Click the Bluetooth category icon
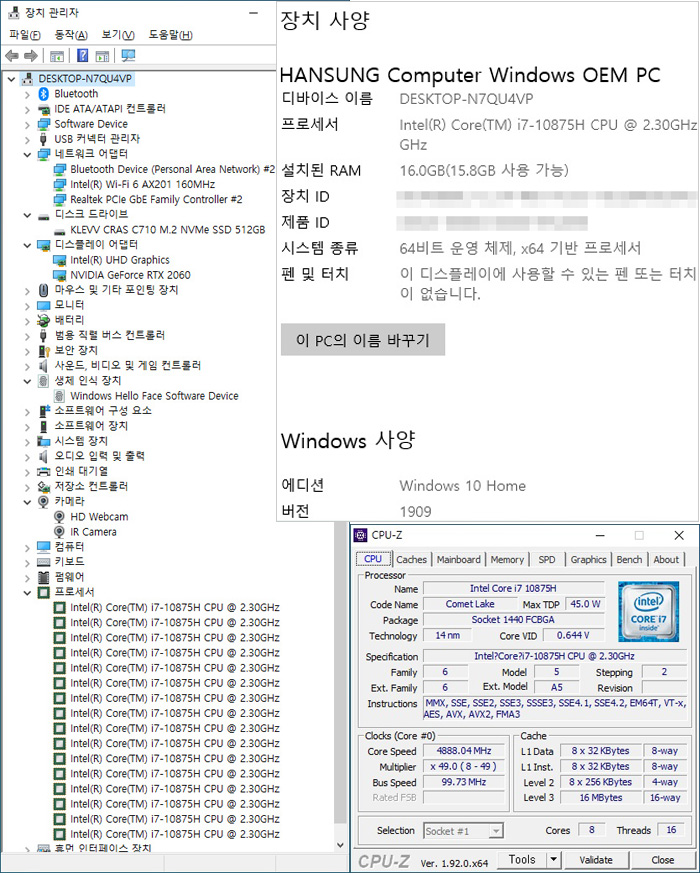 tap(44, 94)
